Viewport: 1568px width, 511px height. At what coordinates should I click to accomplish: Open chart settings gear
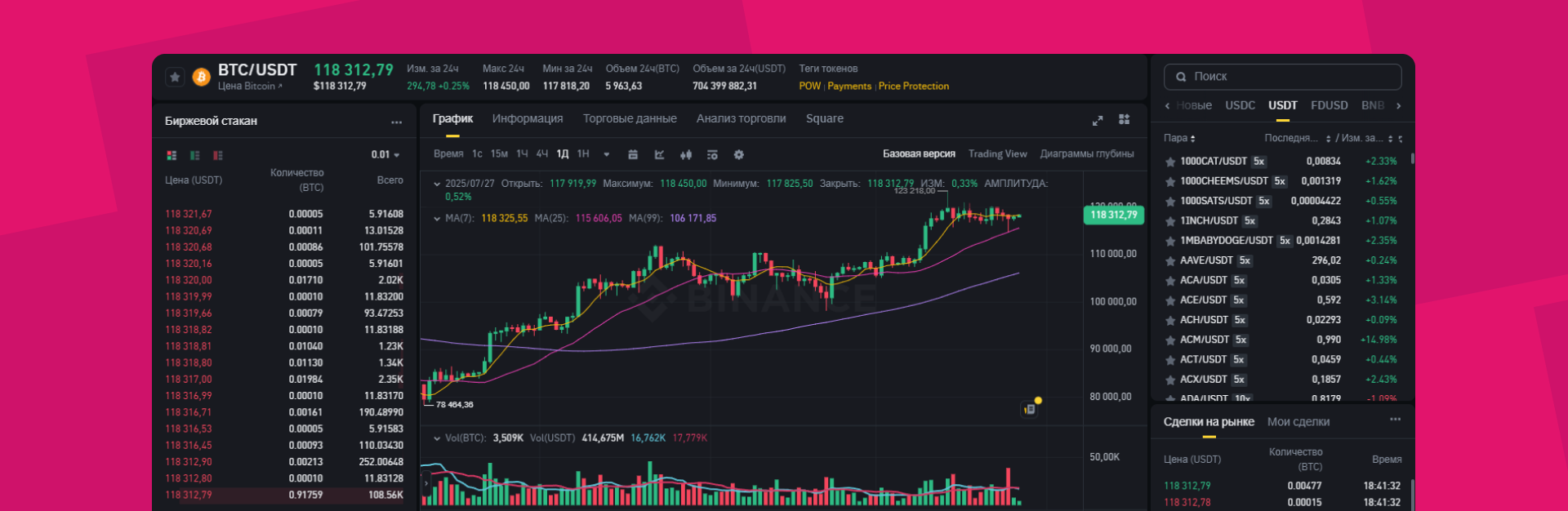(x=739, y=154)
